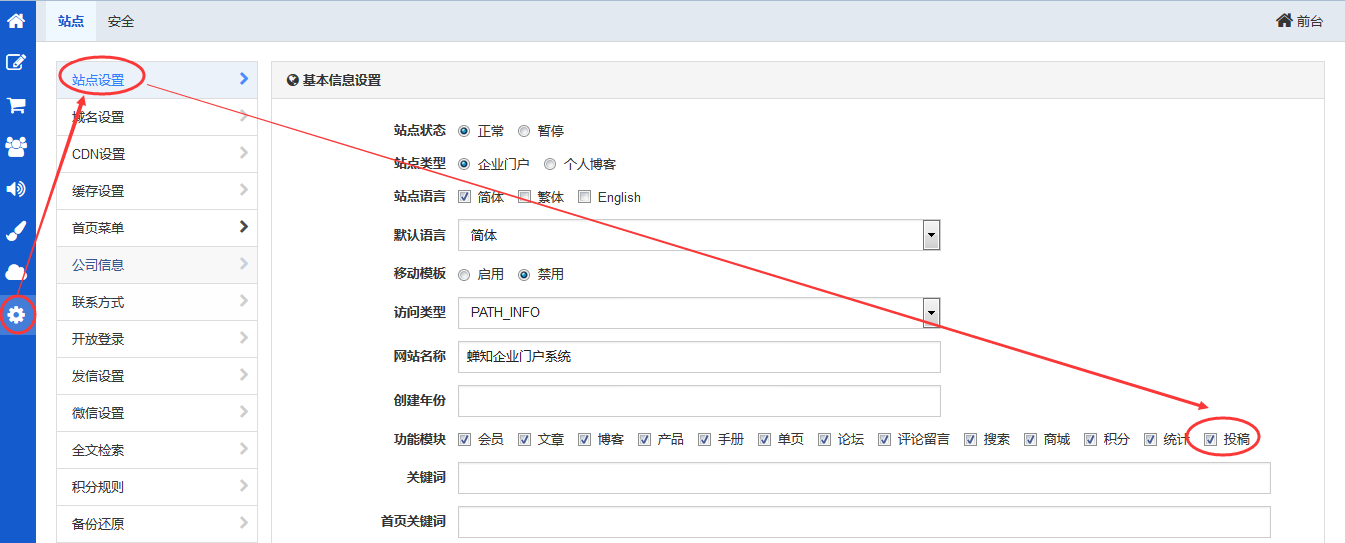Switch to the 站点 tab
Viewport: 1345px width, 543px height.
click(x=71, y=21)
